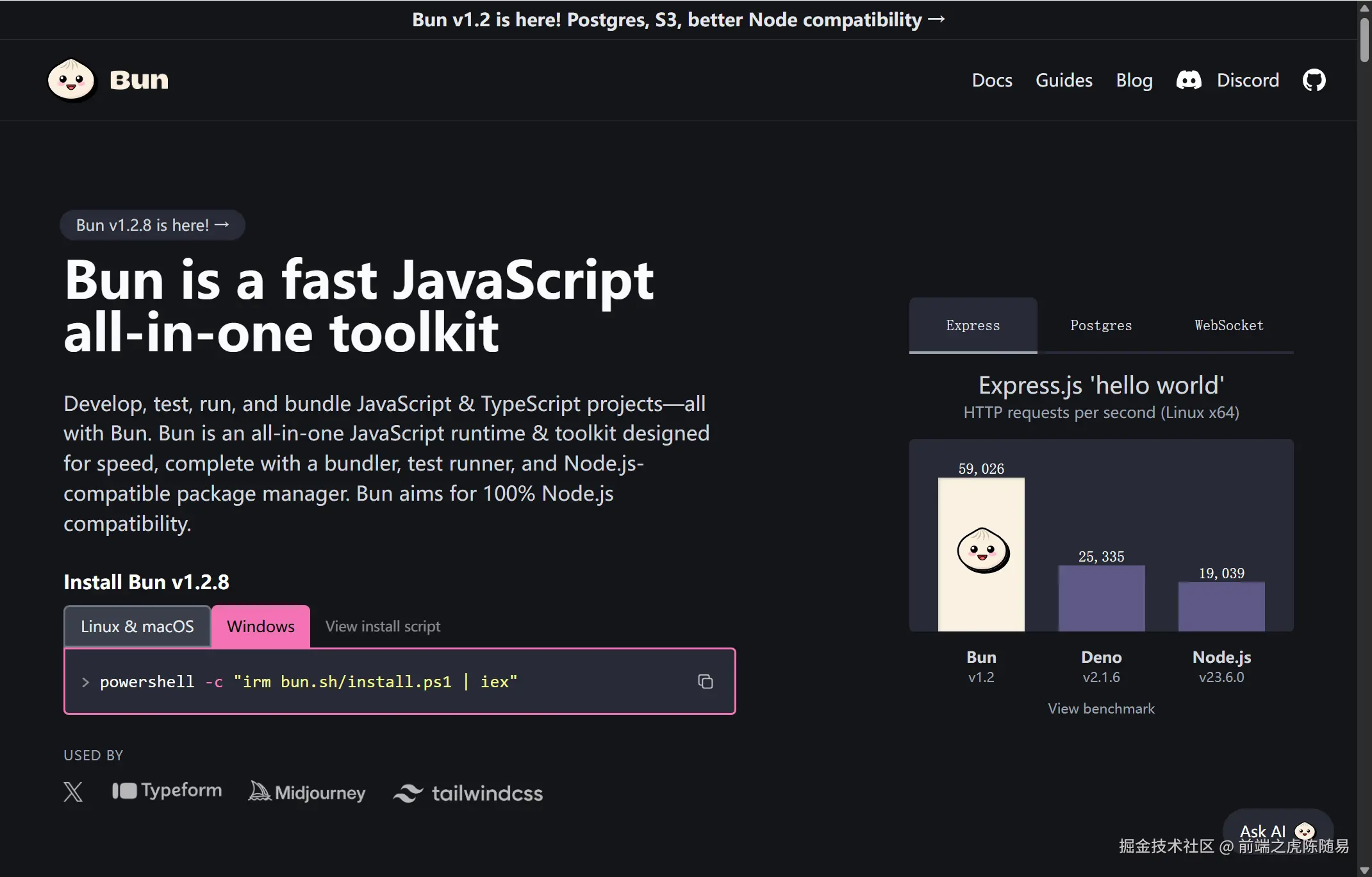
Task: Click the Midjourney logo
Action: (x=307, y=792)
